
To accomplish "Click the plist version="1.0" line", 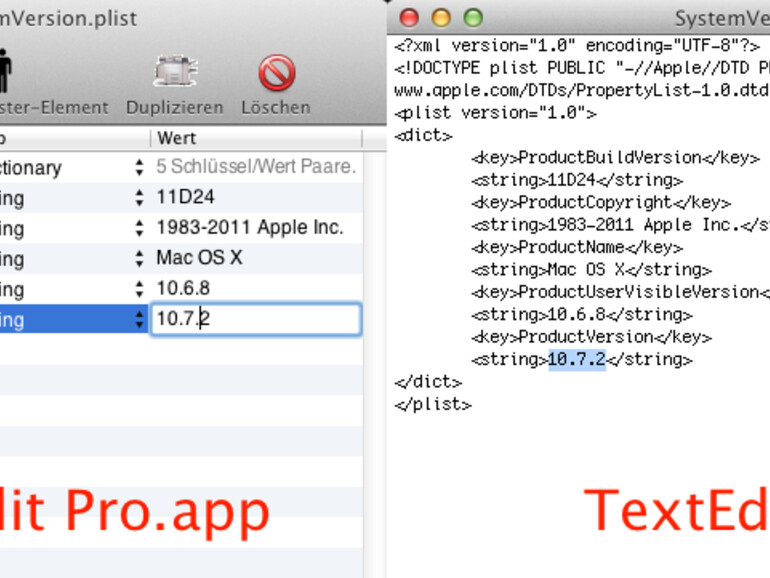I will click(495, 113).
